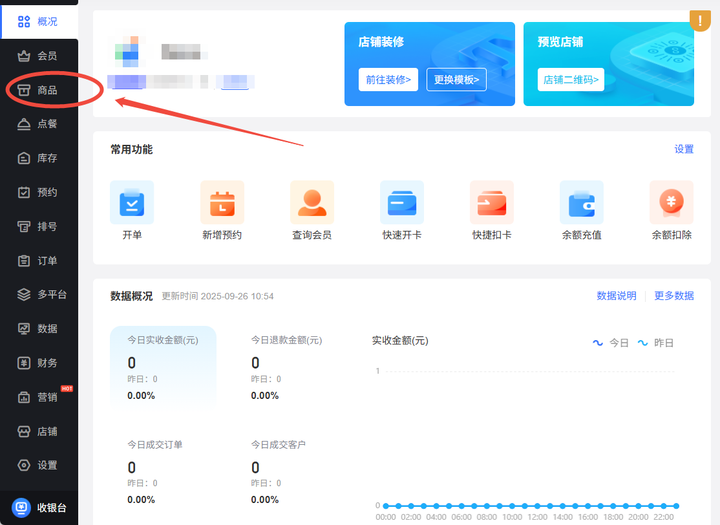Screen dimensions: 720x525
Task: Go to 订单 in the sidebar
Action: tap(40, 261)
